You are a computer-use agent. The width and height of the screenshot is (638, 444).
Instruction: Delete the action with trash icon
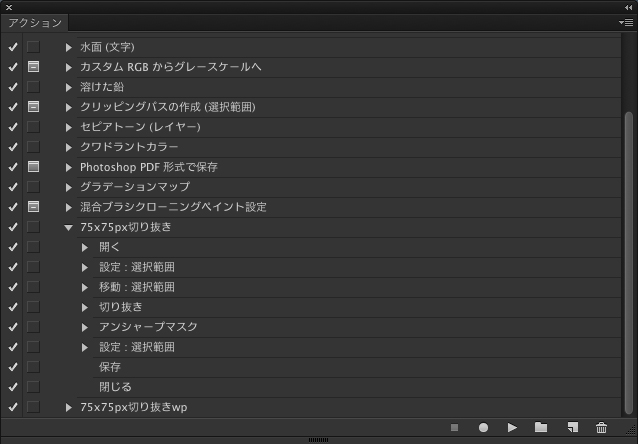601,428
